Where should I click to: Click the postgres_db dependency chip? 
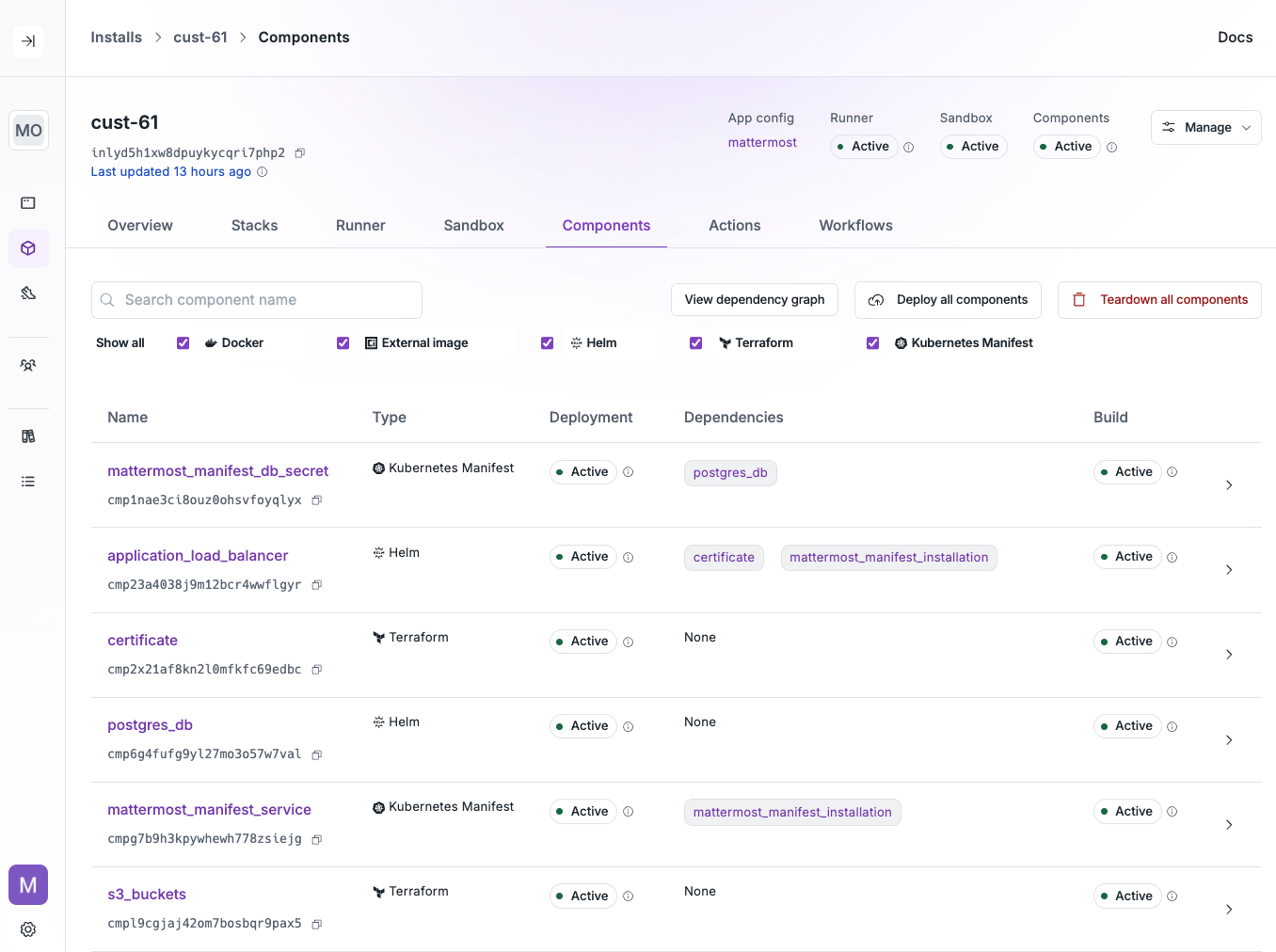(x=730, y=472)
